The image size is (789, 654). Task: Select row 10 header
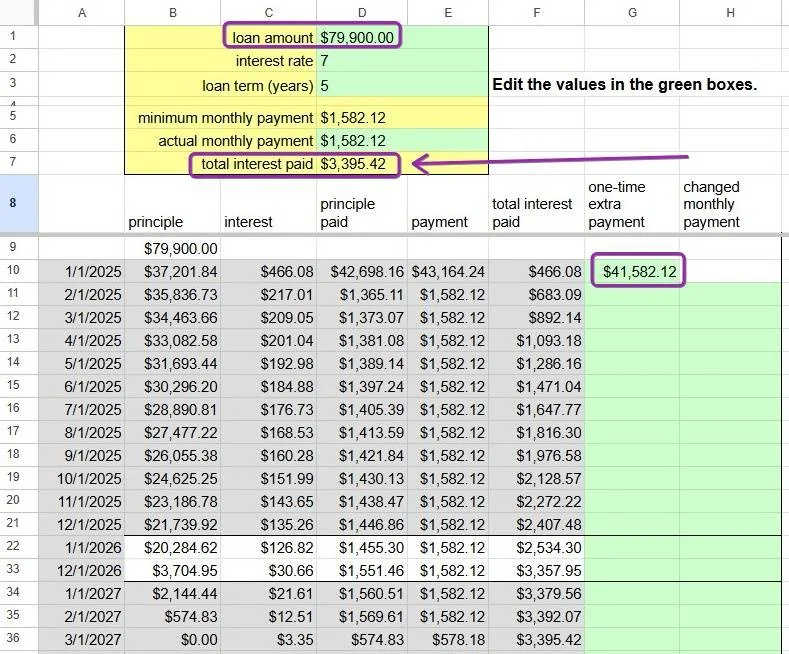(x=19, y=271)
